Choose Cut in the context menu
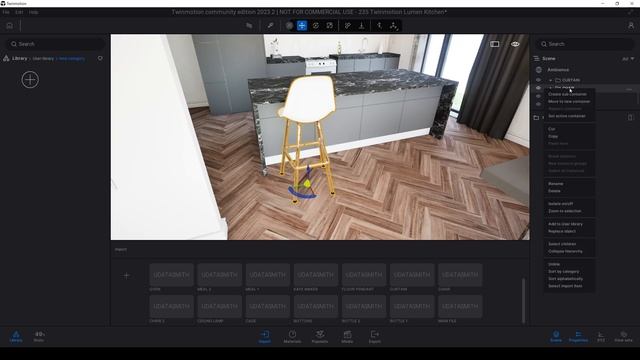The width and height of the screenshot is (640, 360). pyautogui.click(x=551, y=129)
